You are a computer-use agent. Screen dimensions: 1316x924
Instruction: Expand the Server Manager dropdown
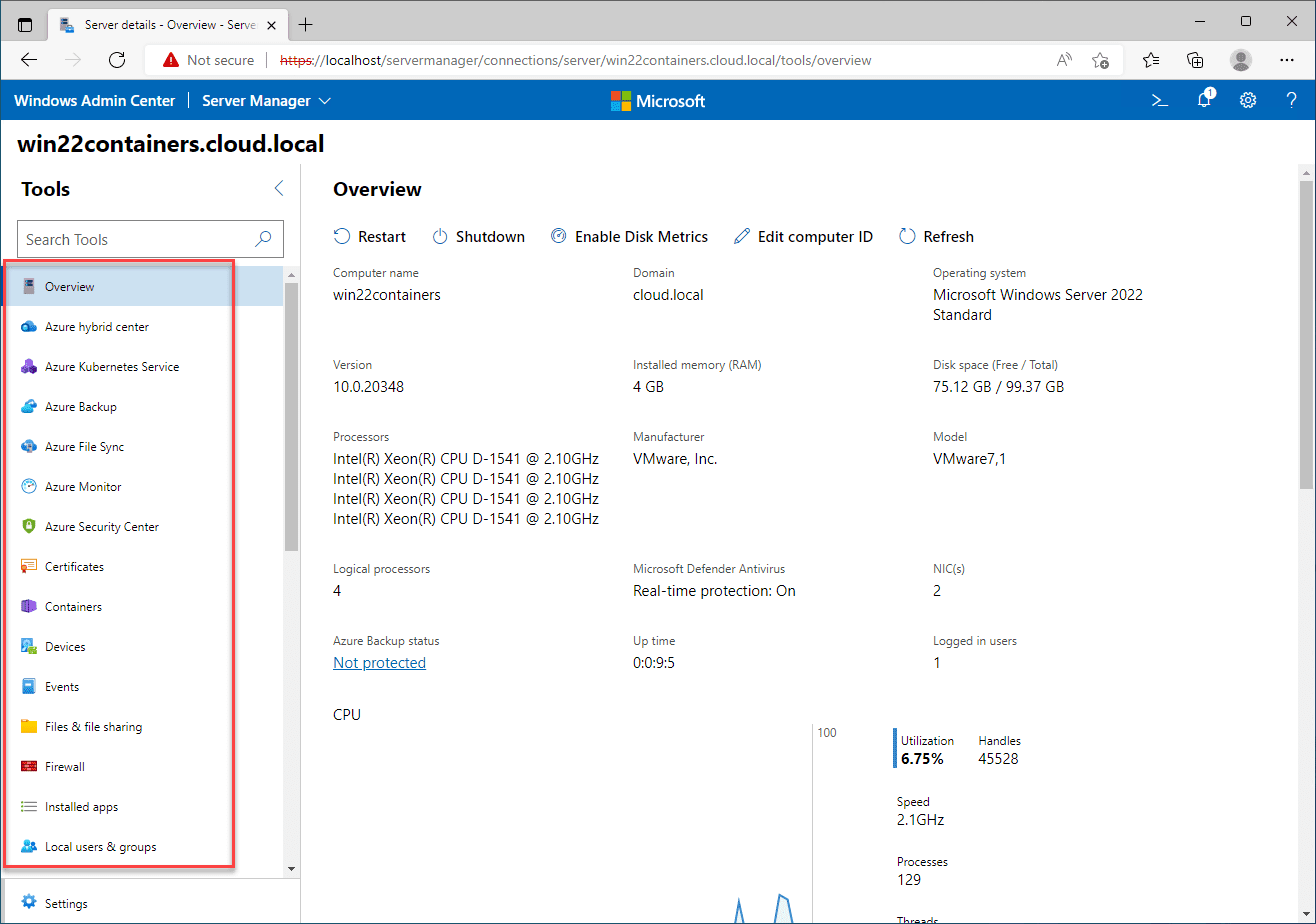click(266, 101)
